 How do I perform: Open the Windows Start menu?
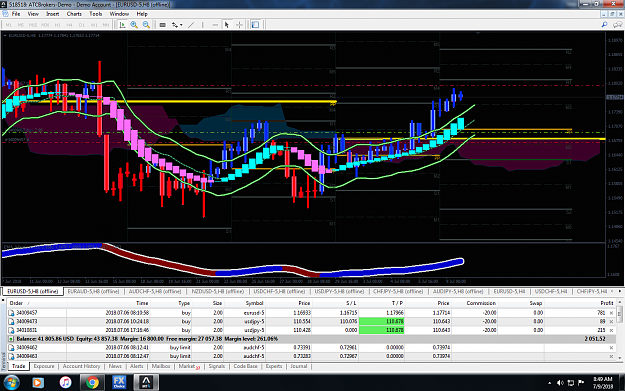pos(11,383)
